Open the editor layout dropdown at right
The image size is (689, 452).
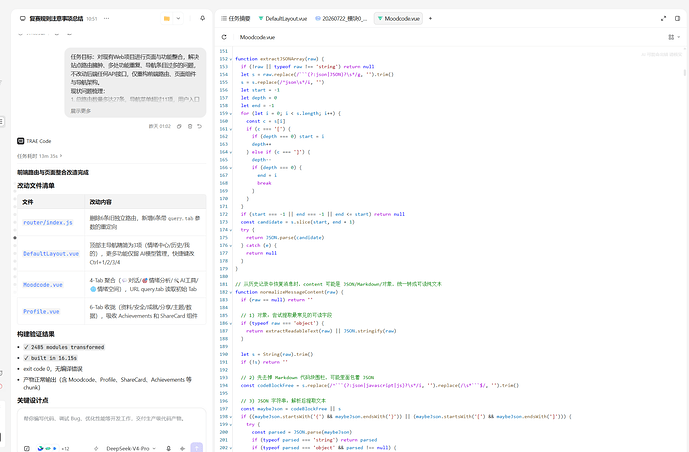point(674,37)
